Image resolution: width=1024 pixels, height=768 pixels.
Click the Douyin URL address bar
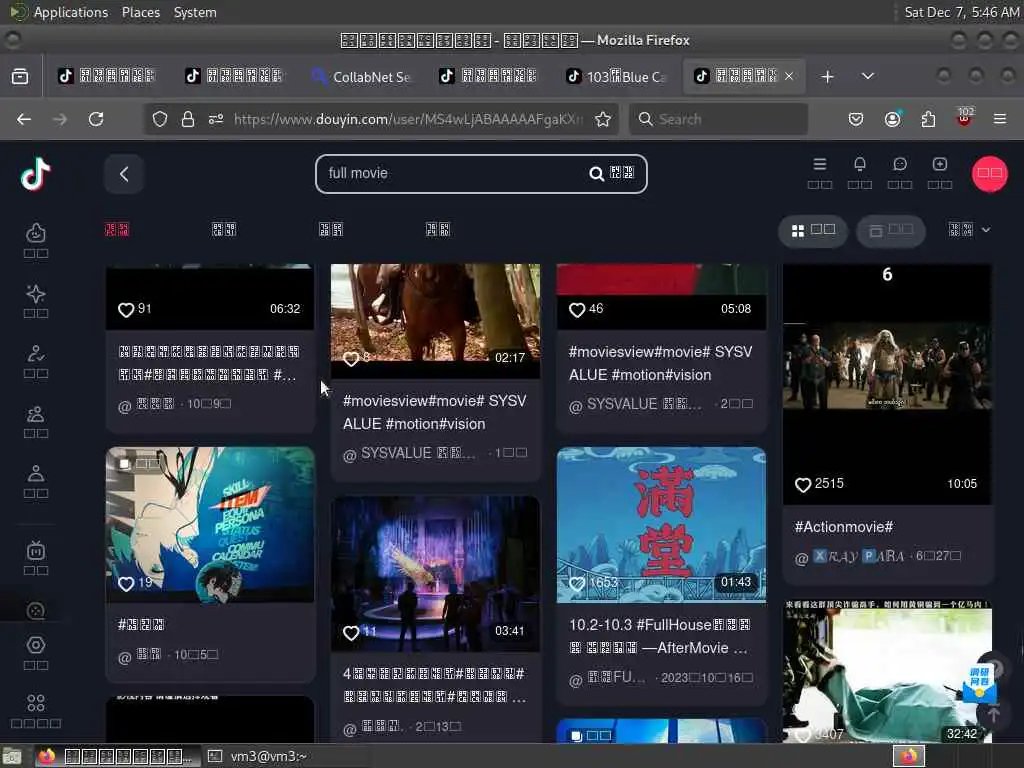408,119
